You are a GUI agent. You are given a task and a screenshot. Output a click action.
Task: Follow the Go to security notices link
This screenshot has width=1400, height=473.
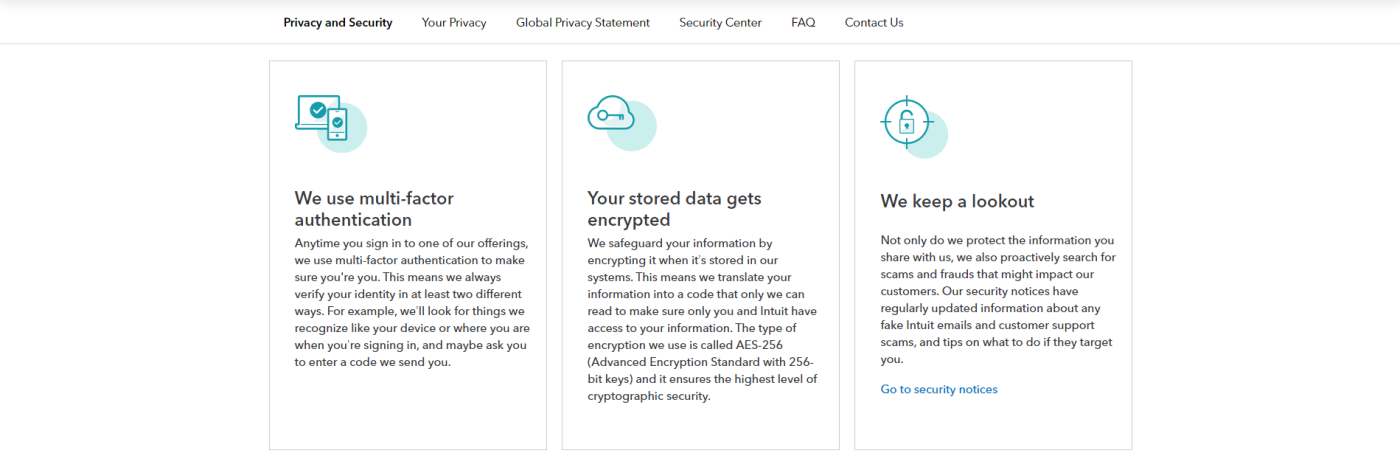point(939,389)
